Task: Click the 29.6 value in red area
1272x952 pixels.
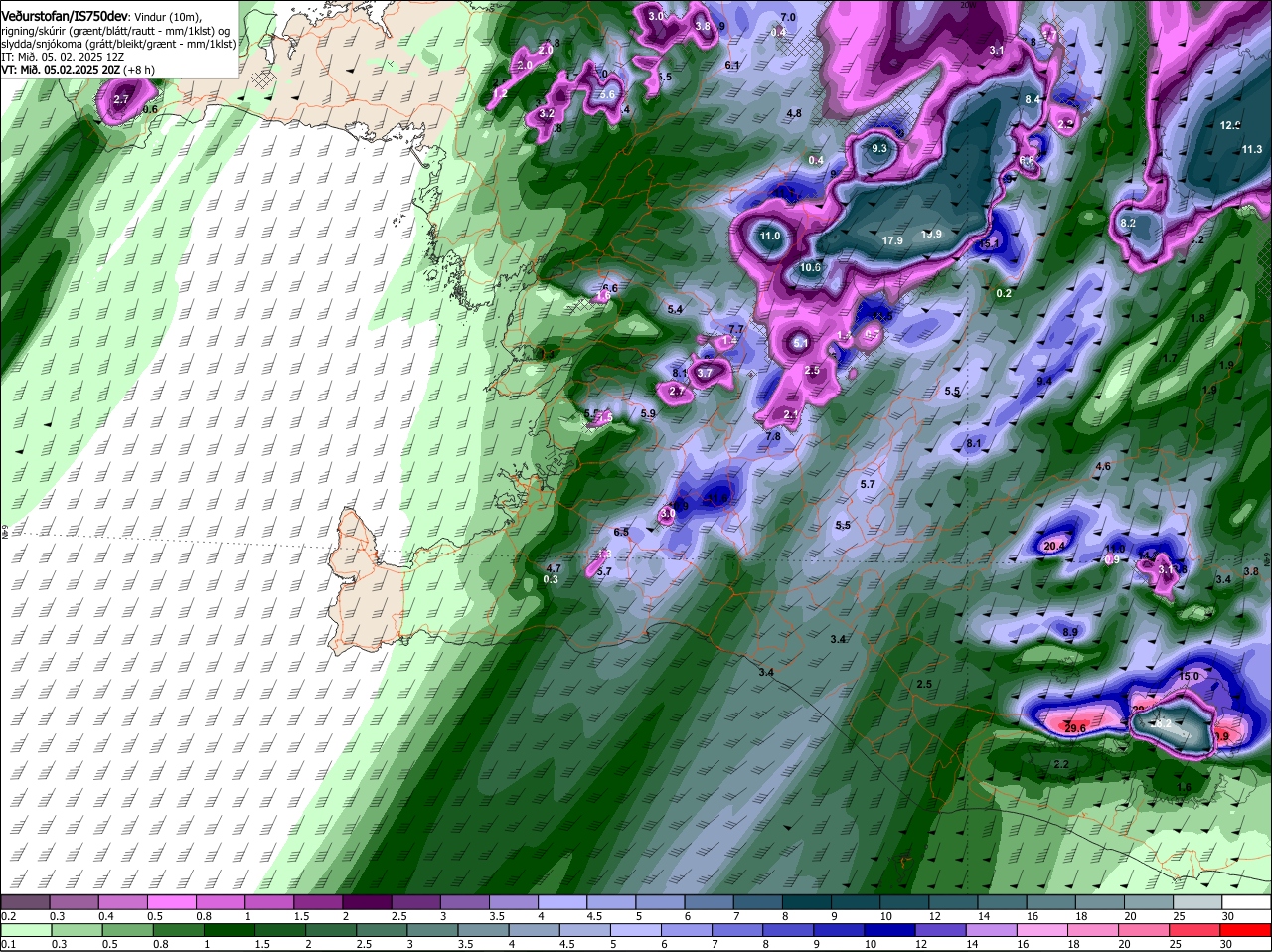Action: [x=1075, y=729]
